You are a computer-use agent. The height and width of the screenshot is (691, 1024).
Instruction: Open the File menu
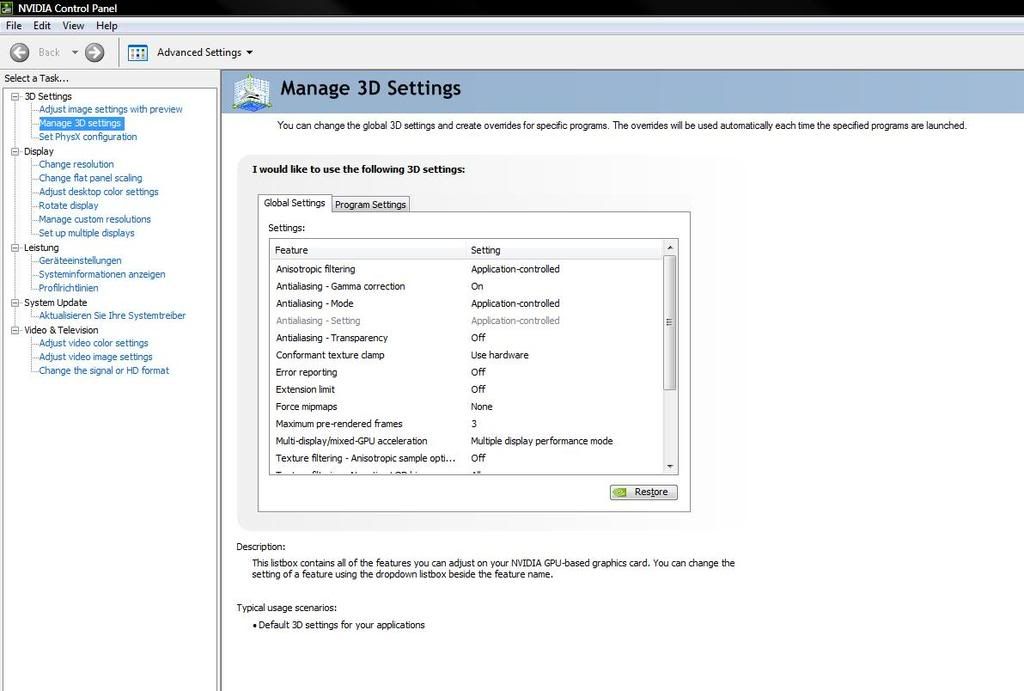(14, 25)
